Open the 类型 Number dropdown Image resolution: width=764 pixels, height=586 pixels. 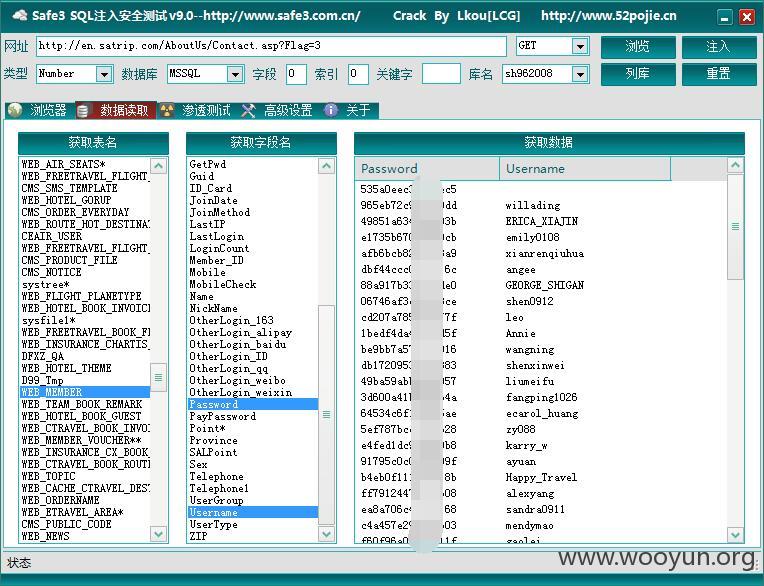point(104,74)
